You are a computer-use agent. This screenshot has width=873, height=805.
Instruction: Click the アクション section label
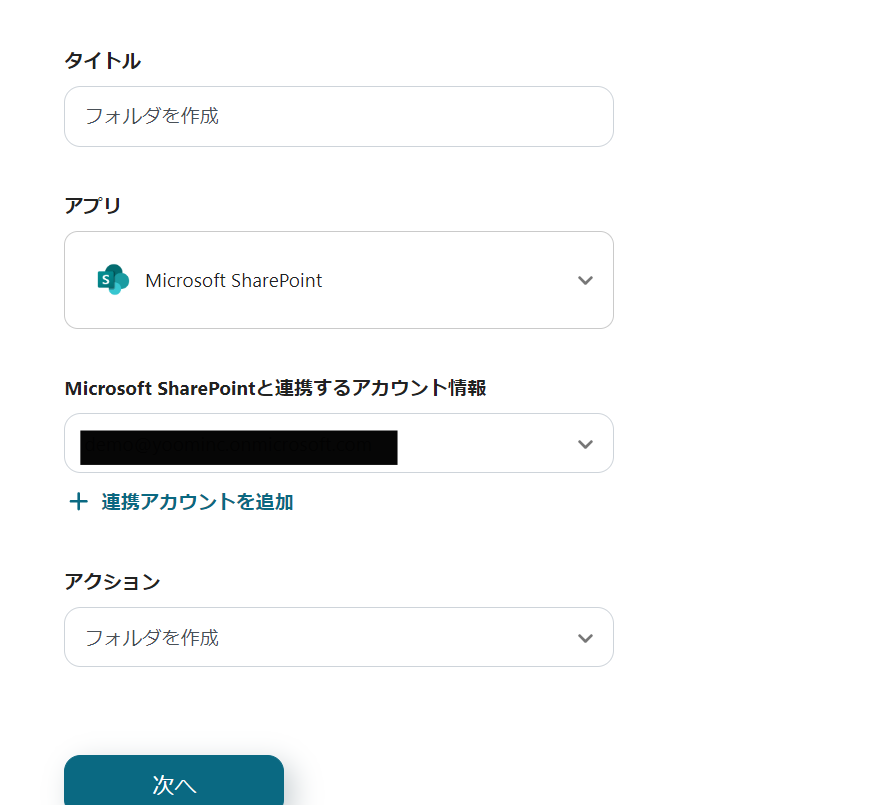coord(112,582)
